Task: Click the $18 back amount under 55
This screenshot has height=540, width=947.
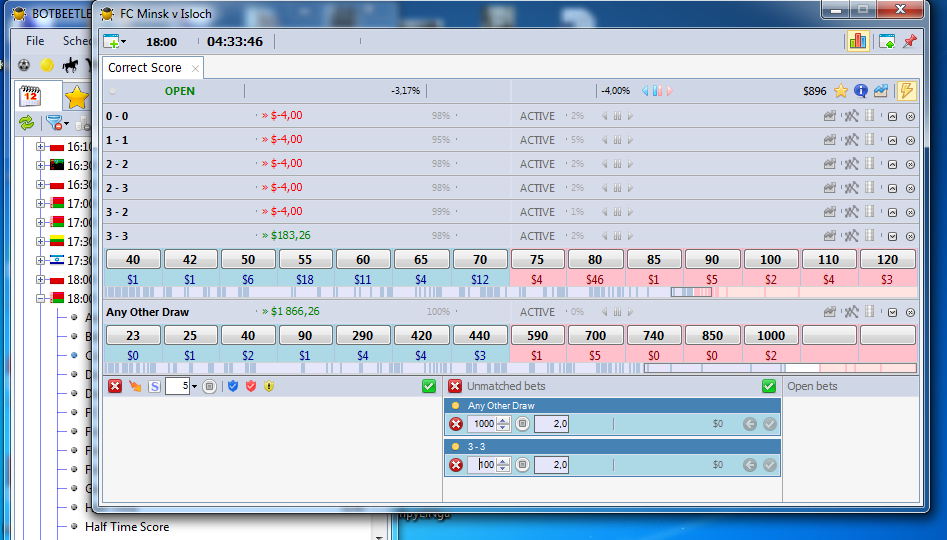Action: click(x=305, y=280)
